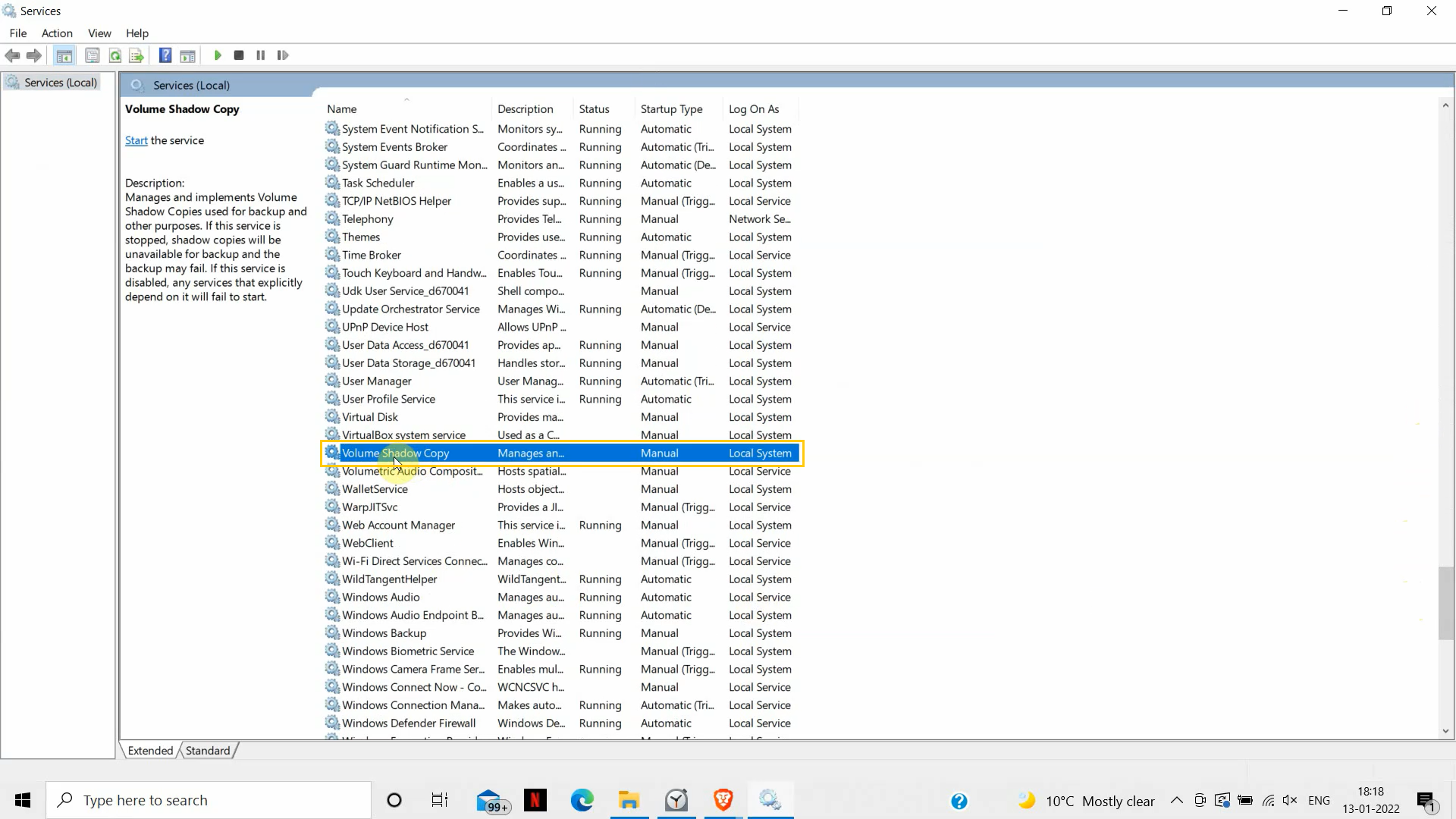
Task: Open Microsoft Edge from the taskbar
Action: coord(582,800)
